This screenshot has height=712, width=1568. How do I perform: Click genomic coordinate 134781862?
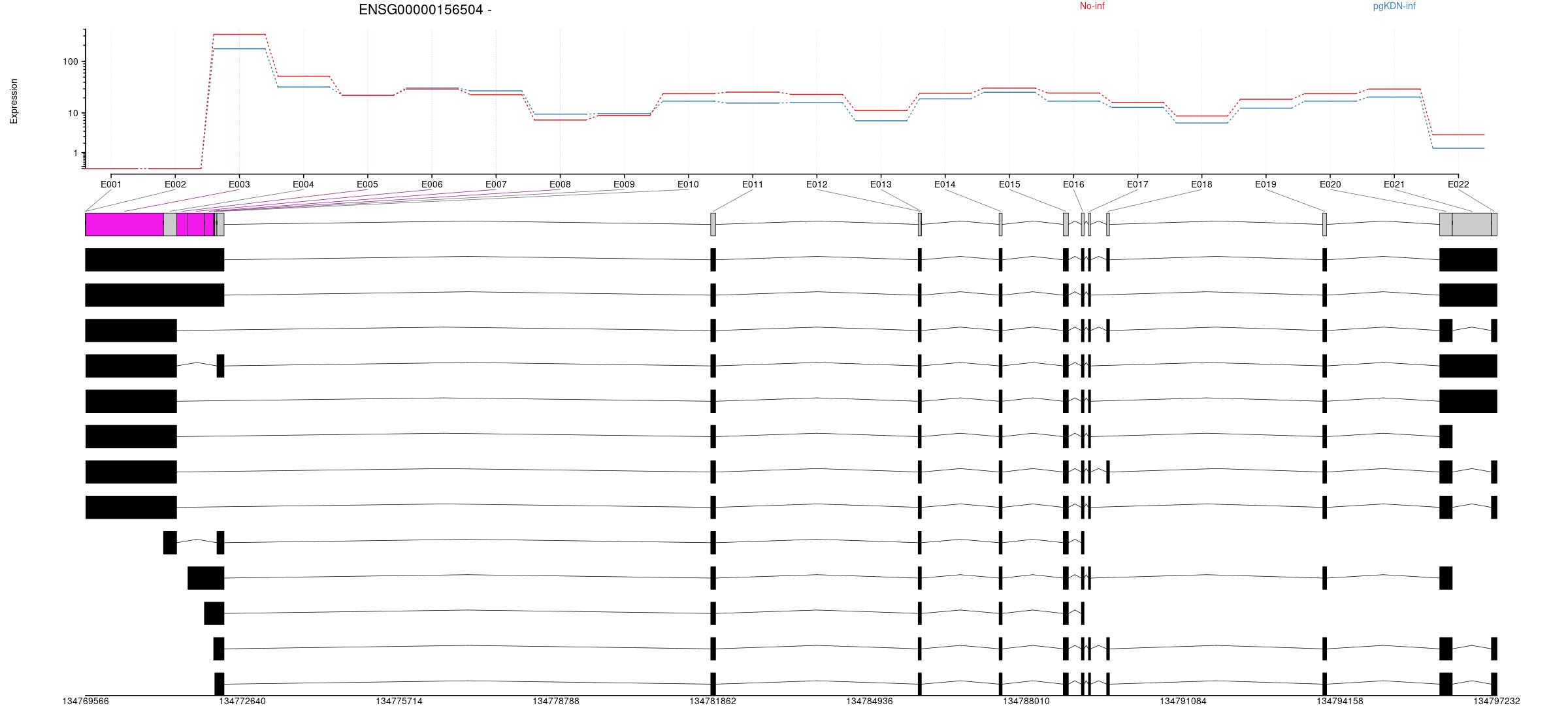(713, 702)
